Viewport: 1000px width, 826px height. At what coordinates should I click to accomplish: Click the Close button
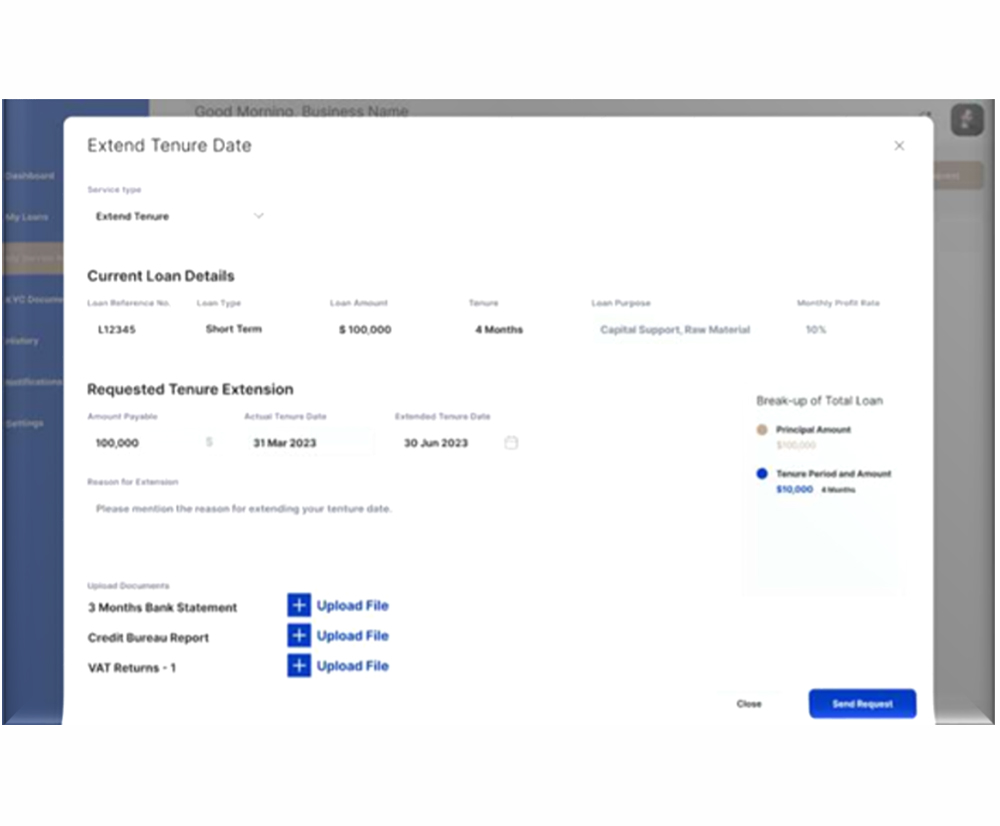749,704
